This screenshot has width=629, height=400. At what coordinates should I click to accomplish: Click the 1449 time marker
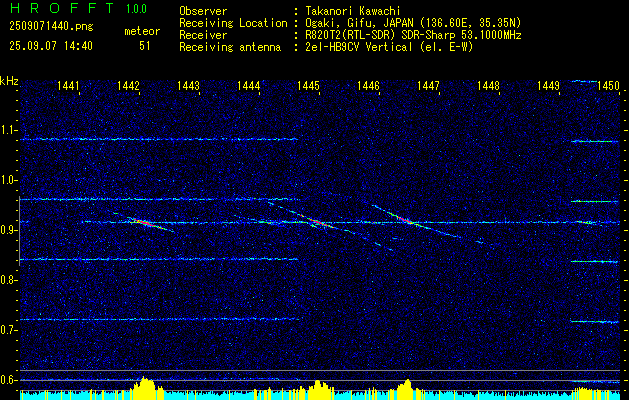click(548, 85)
